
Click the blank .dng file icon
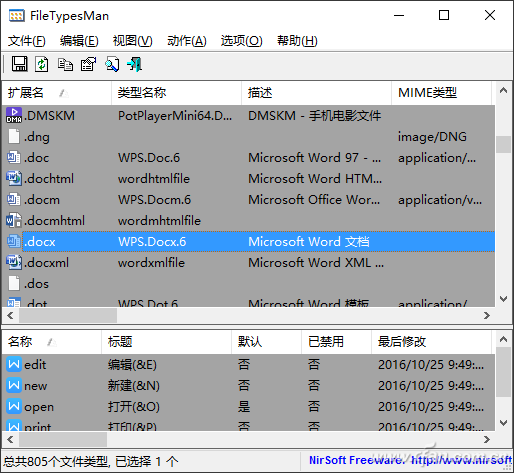[x=14, y=136]
